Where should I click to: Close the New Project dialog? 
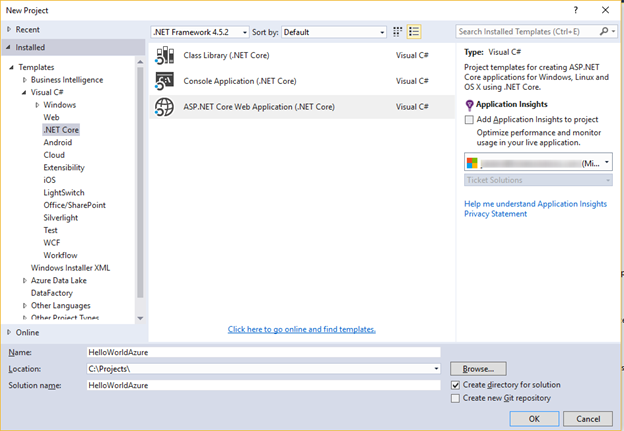pyautogui.click(x=605, y=10)
